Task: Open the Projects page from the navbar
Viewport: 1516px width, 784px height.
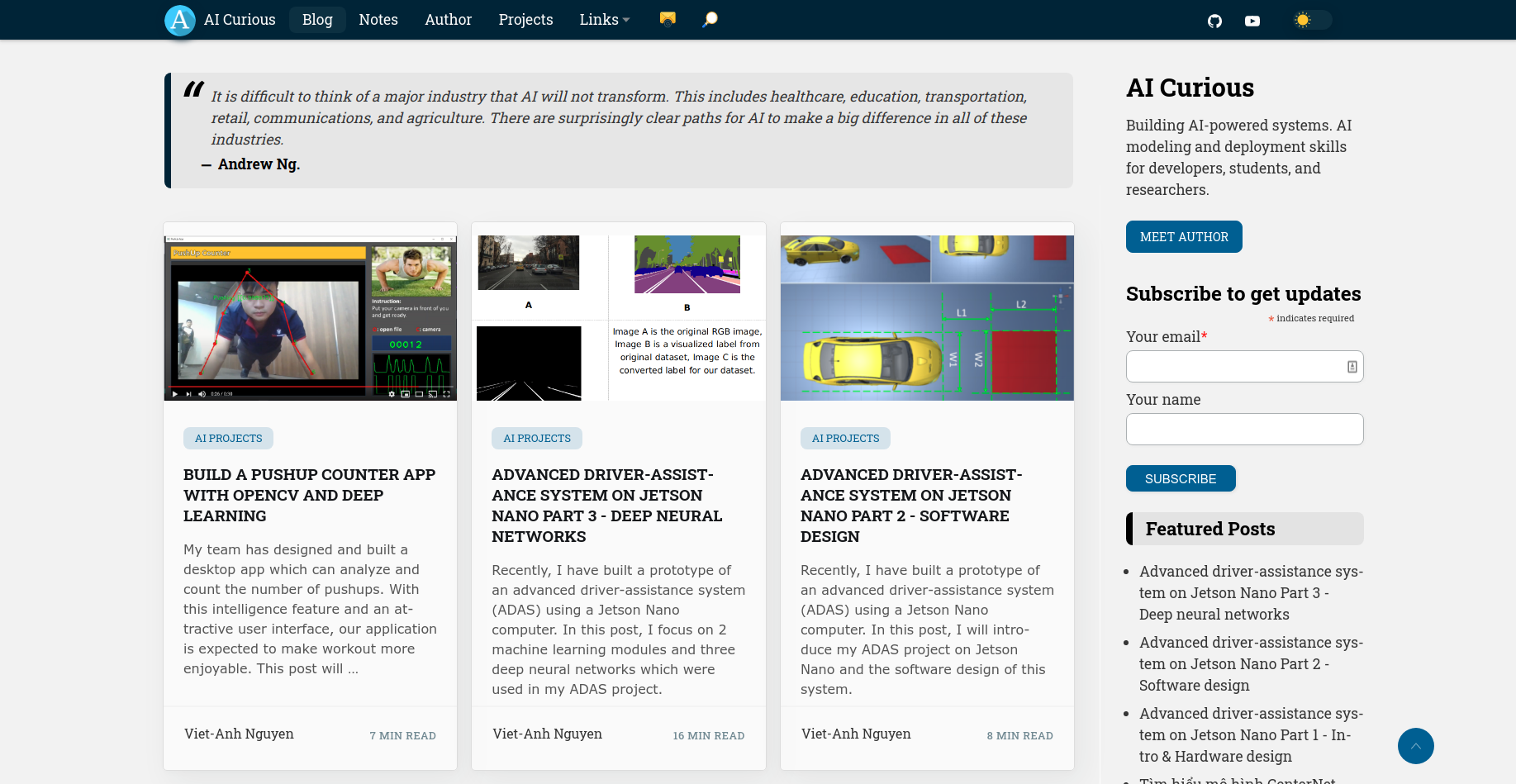Action: (525, 20)
